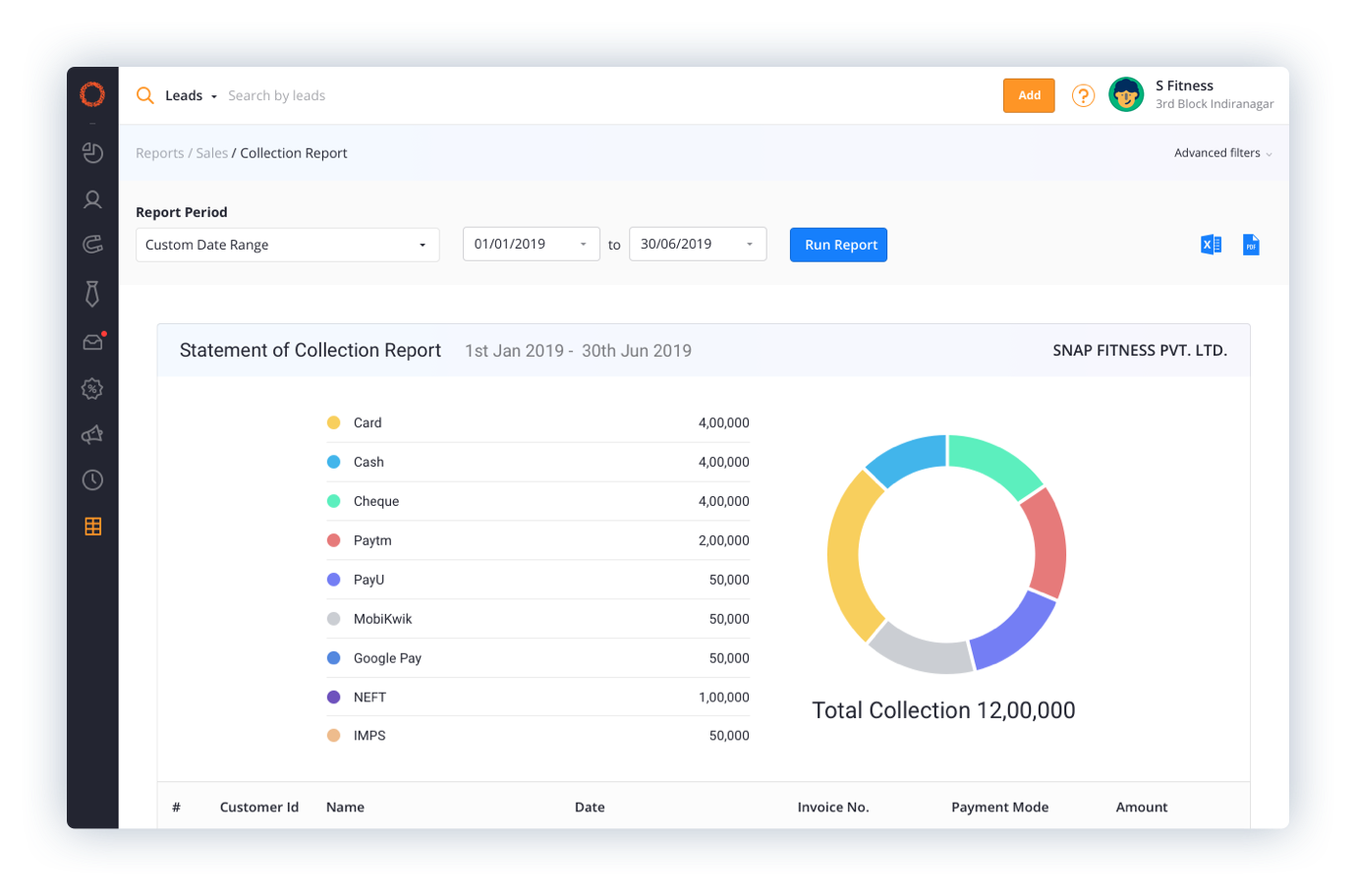
Task: Open the offers percent badge icon
Action: click(x=92, y=389)
